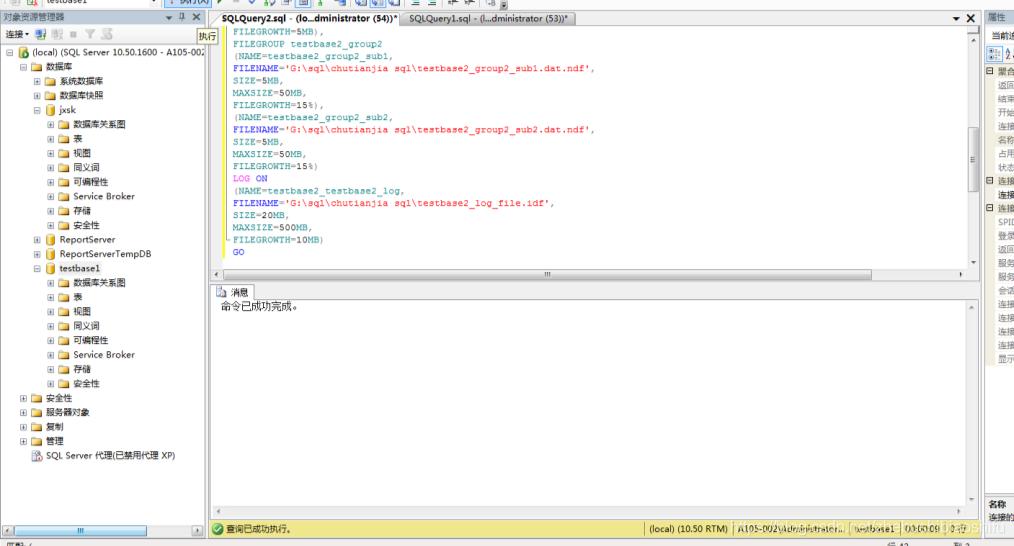Expand the 系统数据库 folder

coord(37,81)
